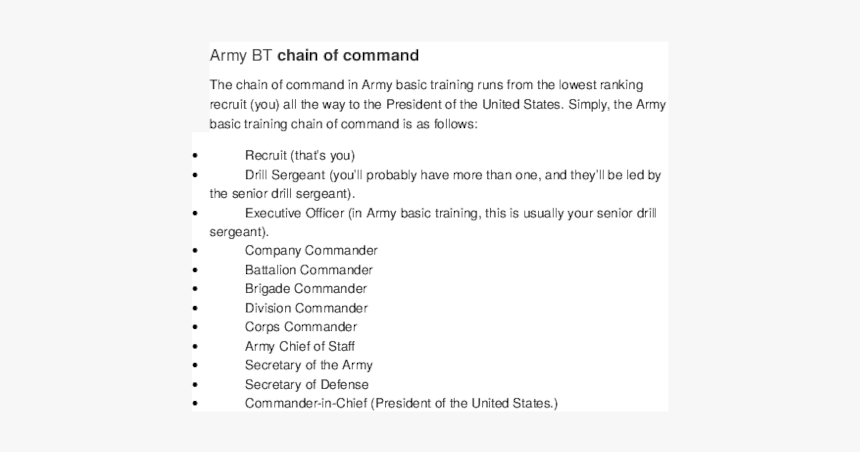Select the Recruit (that's you) list item
Viewport: 860px width, 452px height.
[x=300, y=156]
